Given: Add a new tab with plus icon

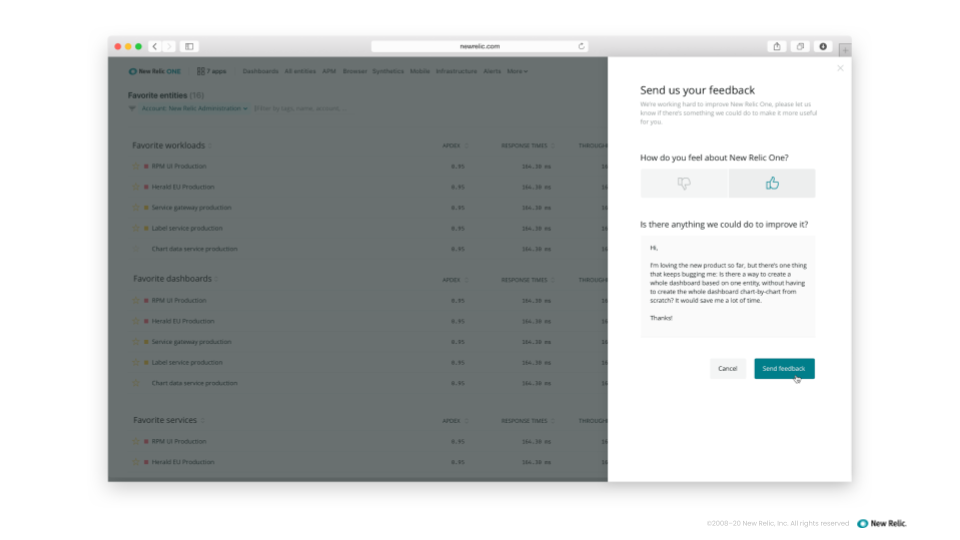Looking at the screenshot, I should pyautogui.click(x=845, y=50).
